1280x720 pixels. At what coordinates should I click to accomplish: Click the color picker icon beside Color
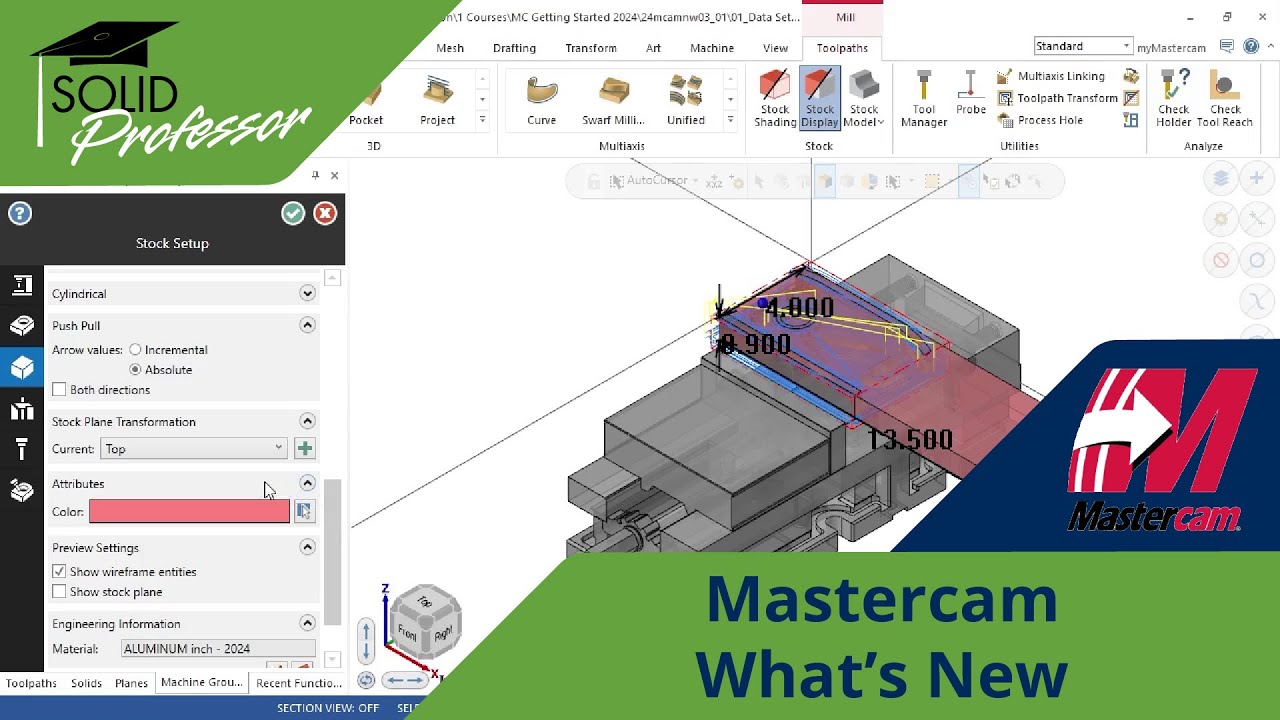(303, 512)
